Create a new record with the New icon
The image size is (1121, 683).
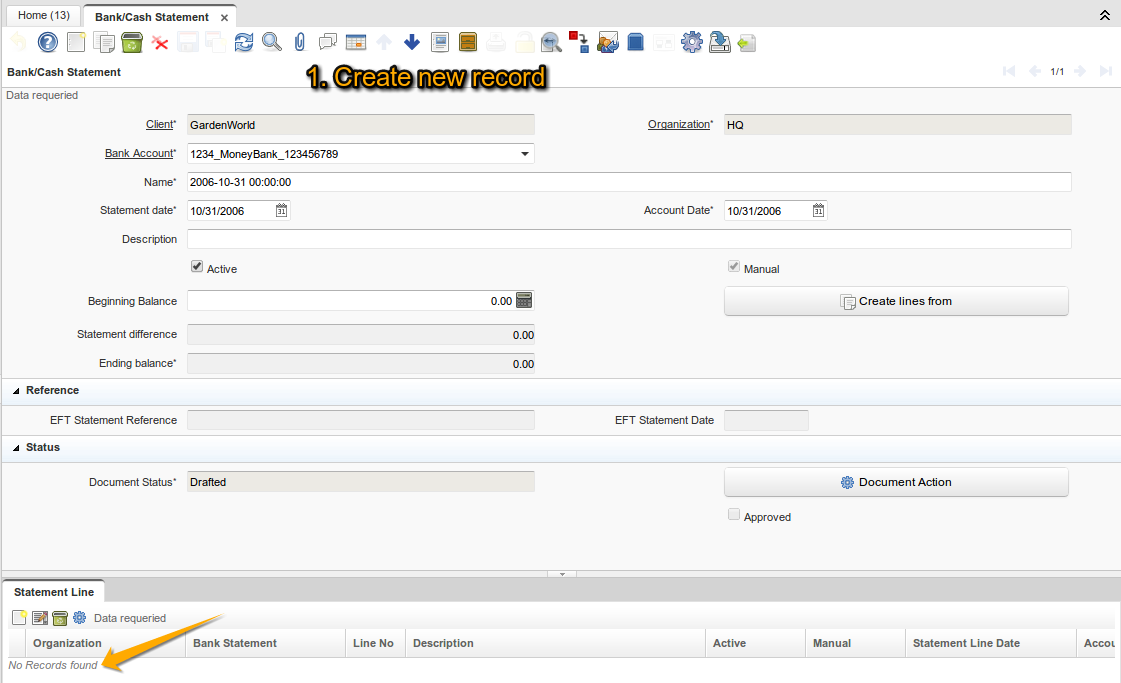76,42
